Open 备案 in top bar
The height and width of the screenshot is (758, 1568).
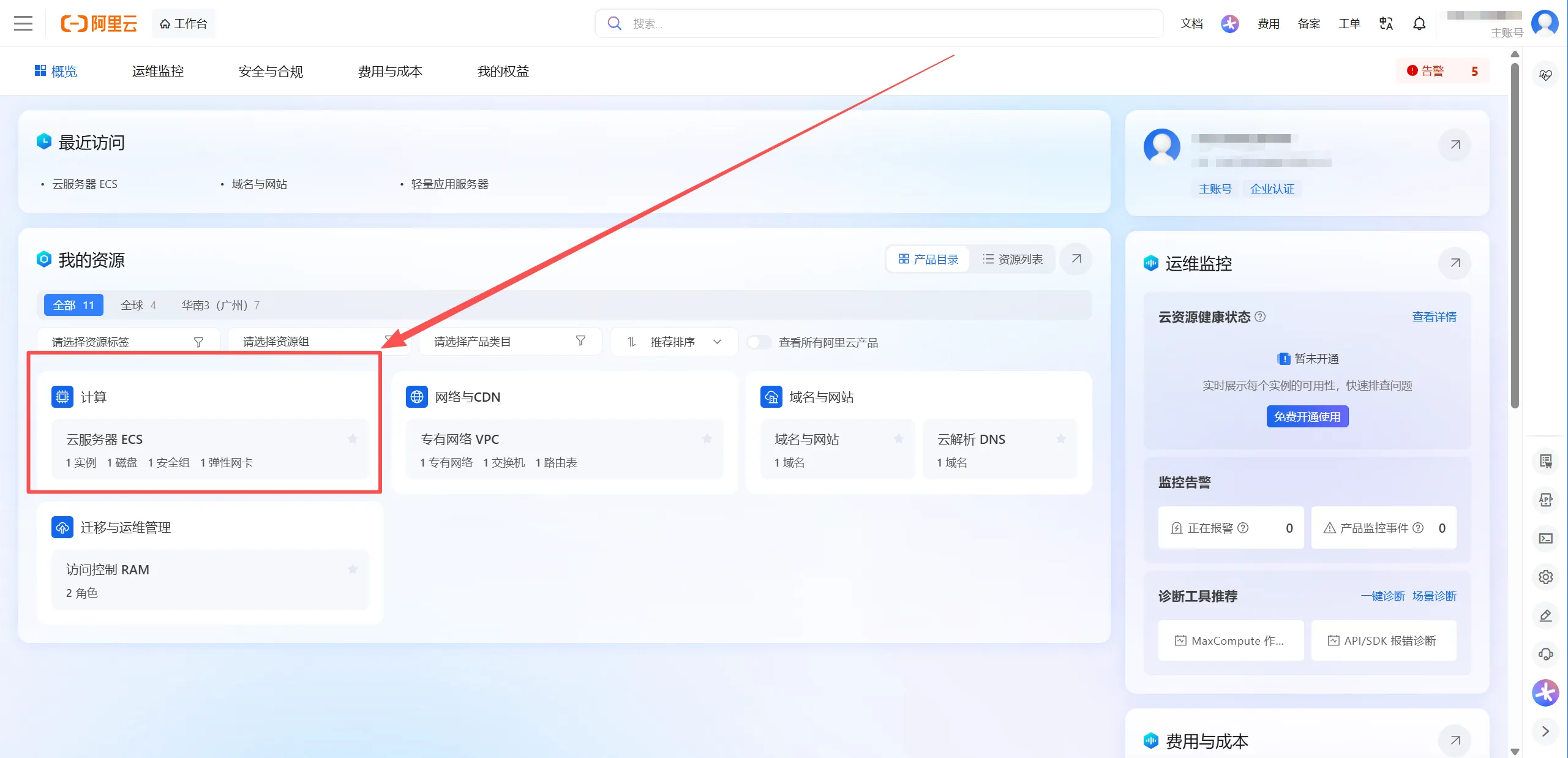(1309, 23)
